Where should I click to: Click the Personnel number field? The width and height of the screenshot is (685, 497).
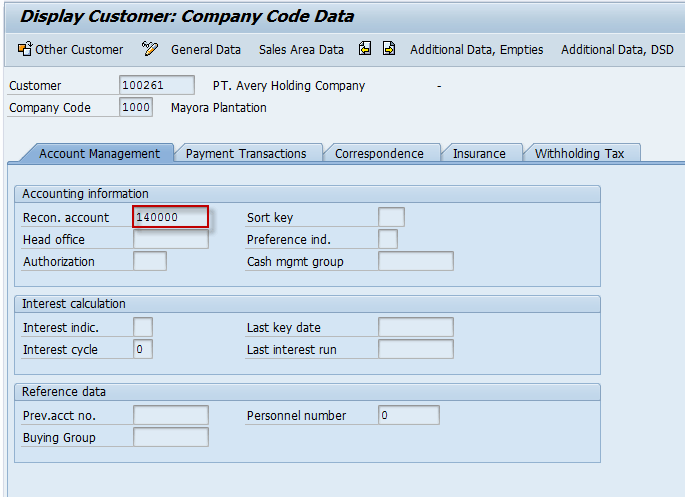(x=409, y=415)
